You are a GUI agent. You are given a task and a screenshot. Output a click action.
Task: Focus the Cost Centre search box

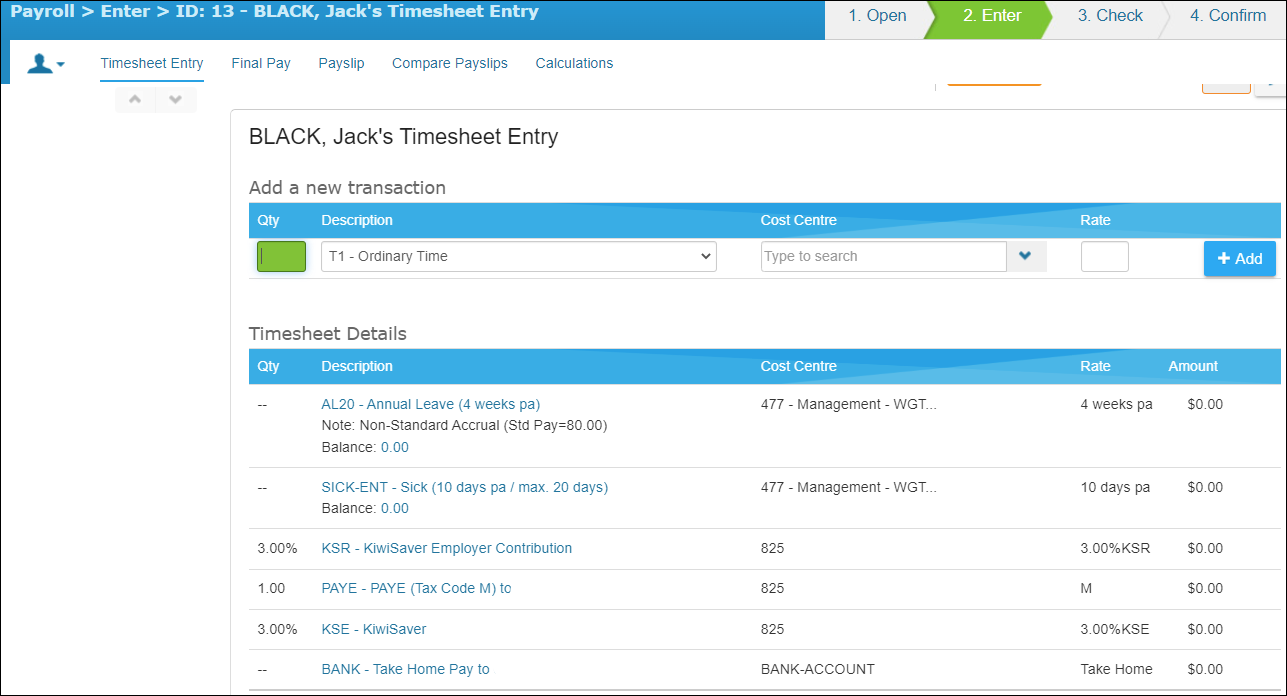click(883, 257)
